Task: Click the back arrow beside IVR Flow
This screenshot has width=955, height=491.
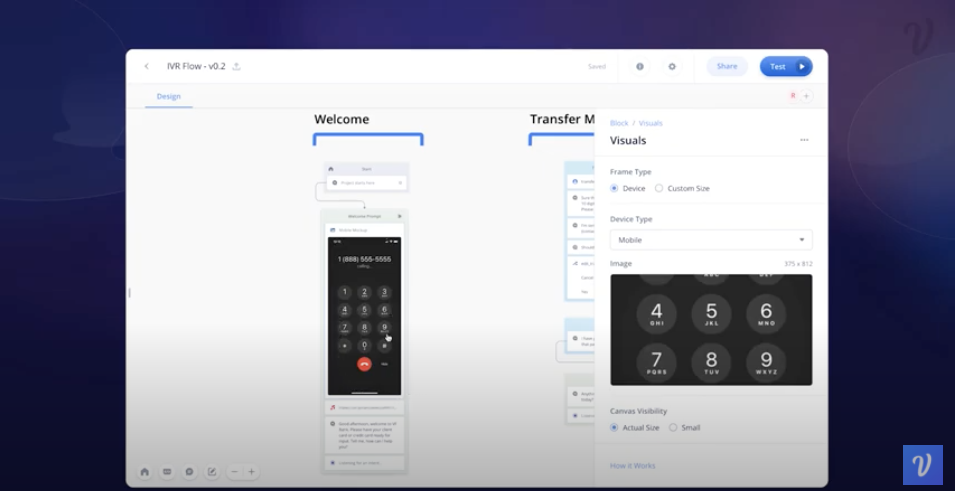Action: click(146, 66)
